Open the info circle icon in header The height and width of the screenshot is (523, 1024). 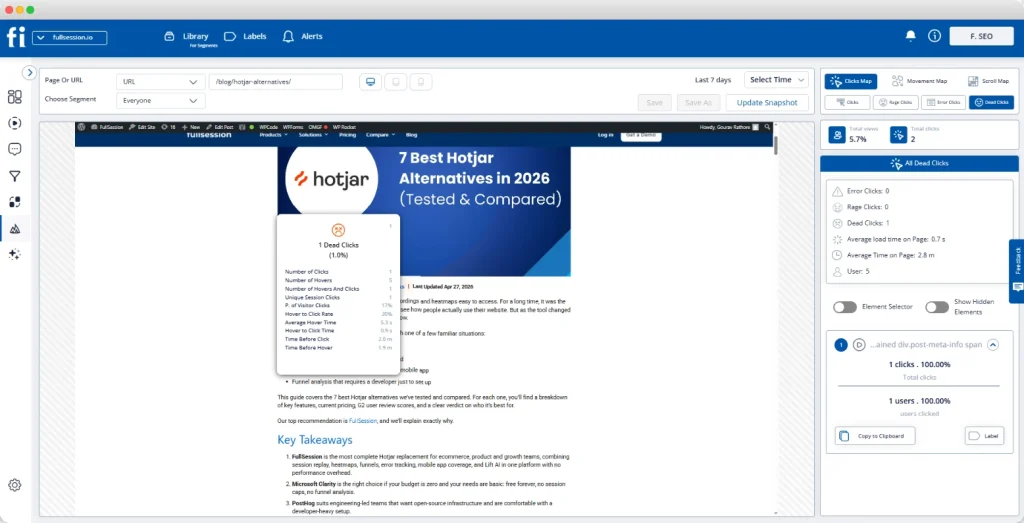(935, 36)
